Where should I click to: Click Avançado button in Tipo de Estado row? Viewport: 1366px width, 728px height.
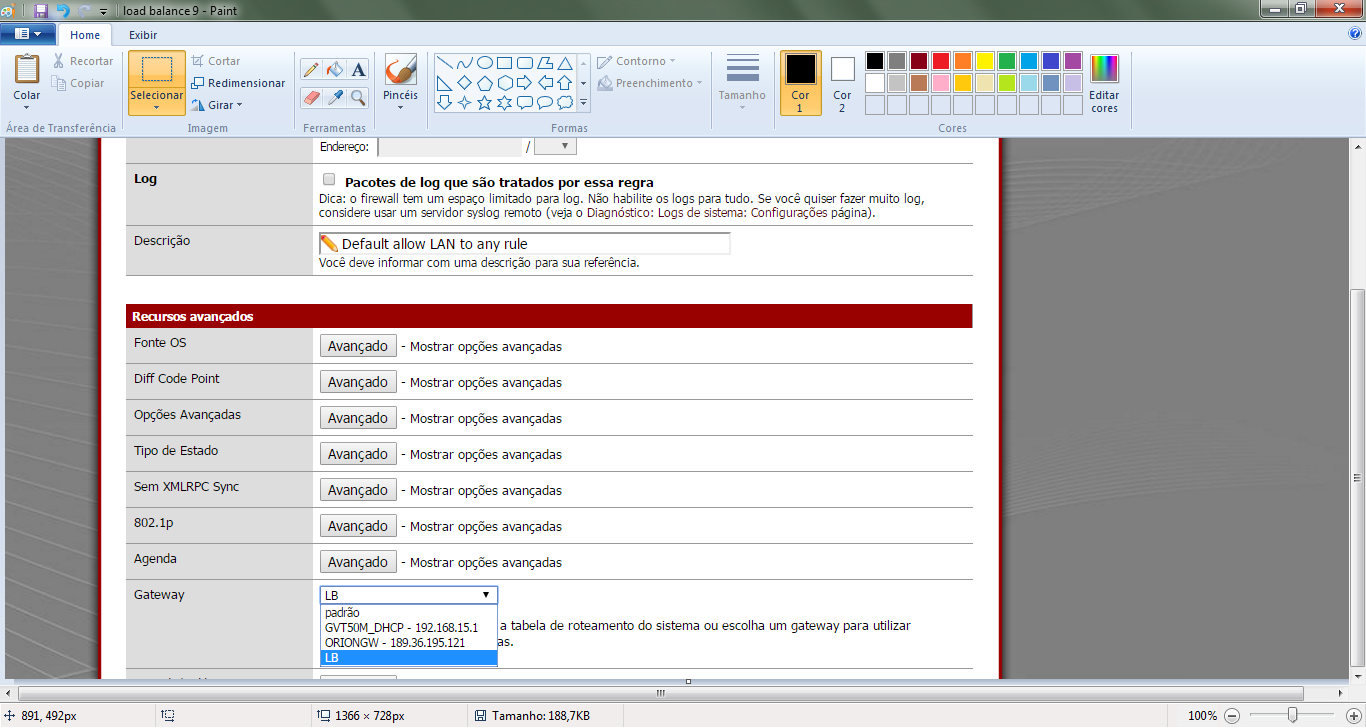click(x=358, y=454)
